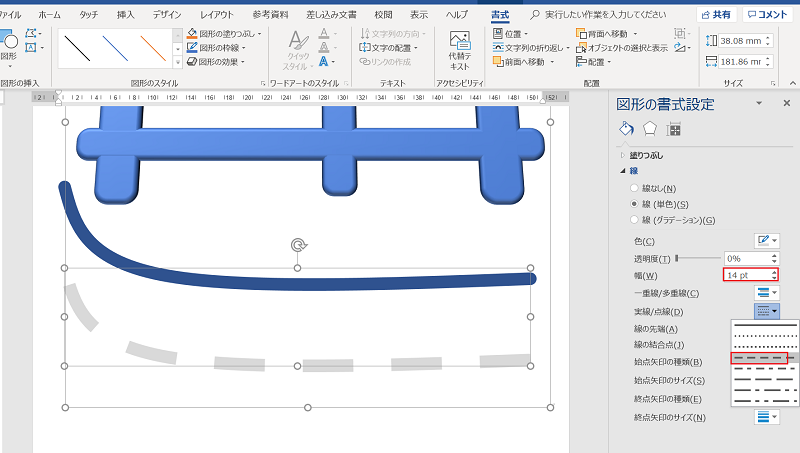Click the 透明度 transparency slider
Screen dimensions: 800x453
697,258
